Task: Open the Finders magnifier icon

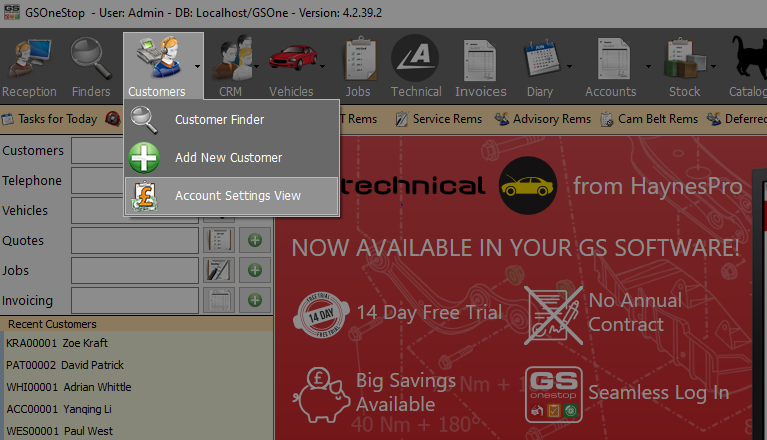Action: point(91,67)
